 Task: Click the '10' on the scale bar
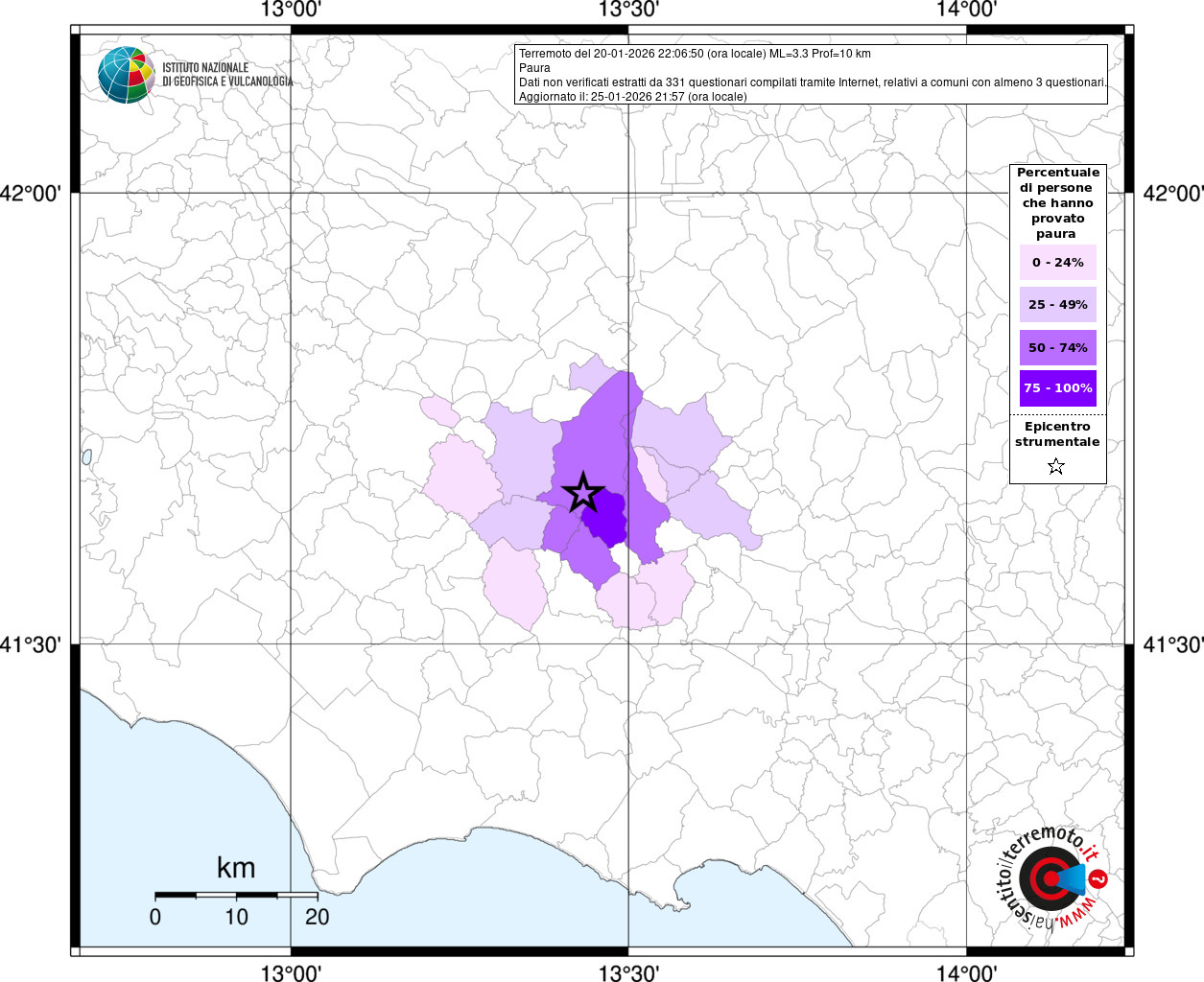point(236,917)
